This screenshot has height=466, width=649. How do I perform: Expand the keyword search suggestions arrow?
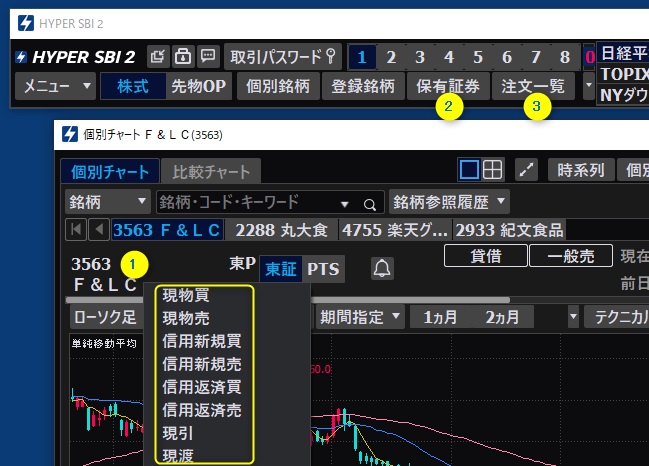tap(344, 204)
